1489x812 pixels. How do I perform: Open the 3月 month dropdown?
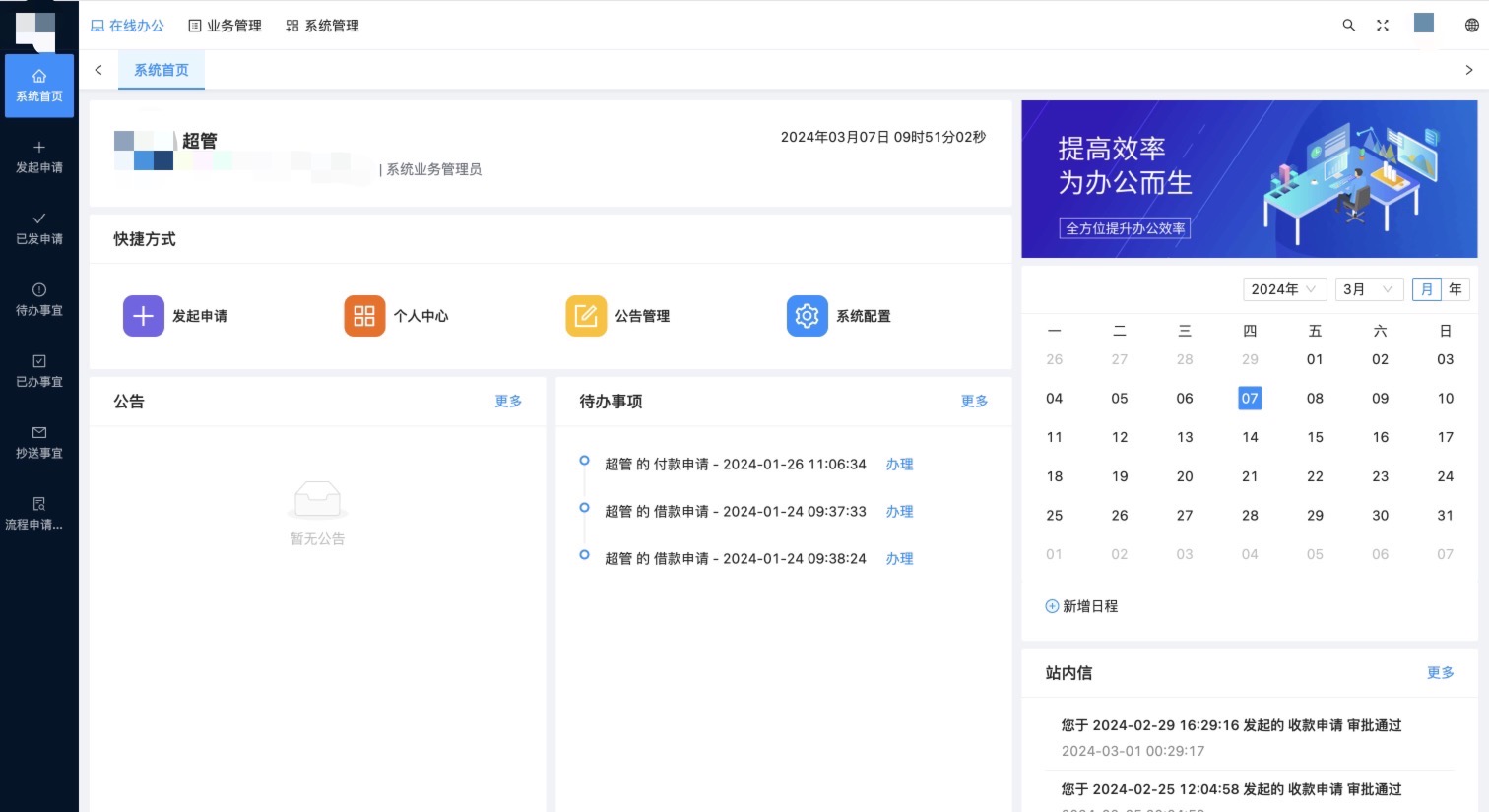point(1369,289)
